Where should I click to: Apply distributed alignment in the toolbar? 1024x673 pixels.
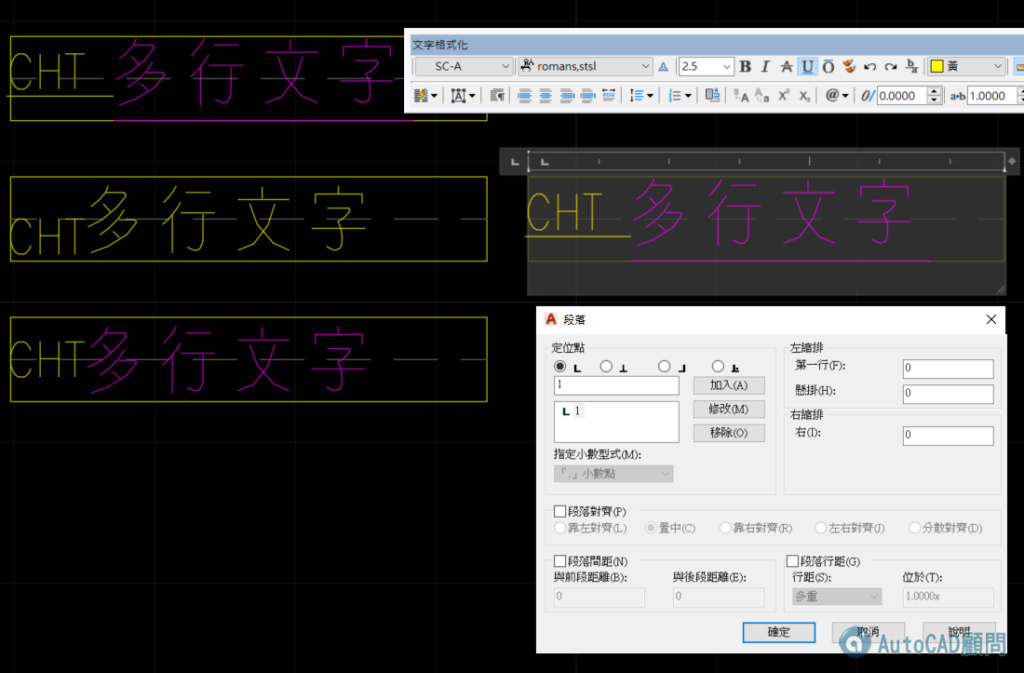609,96
